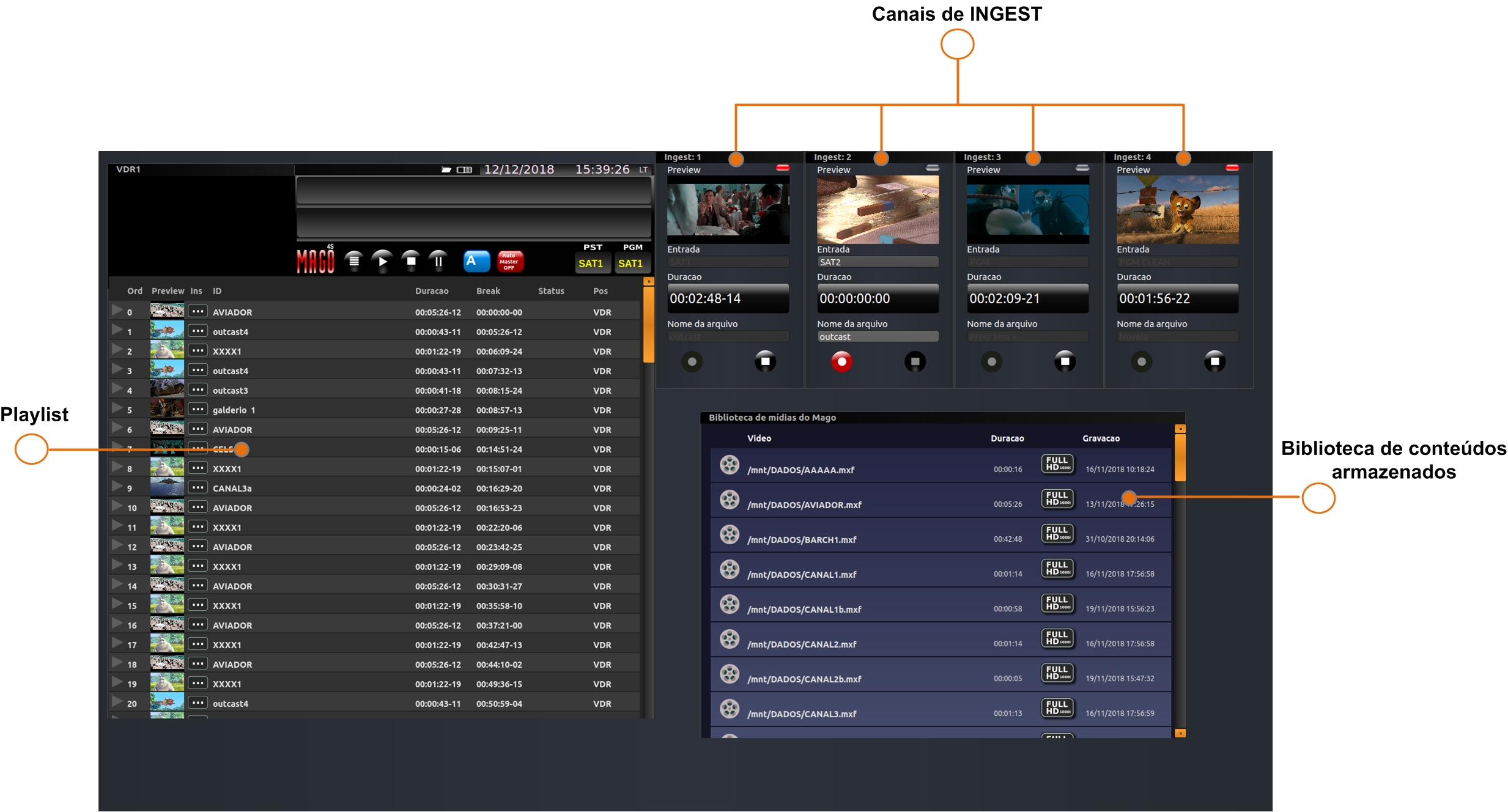This screenshot has width=1508, height=812.
Task: Toggle the gray status indicator on Ingest 2
Action: click(x=933, y=168)
